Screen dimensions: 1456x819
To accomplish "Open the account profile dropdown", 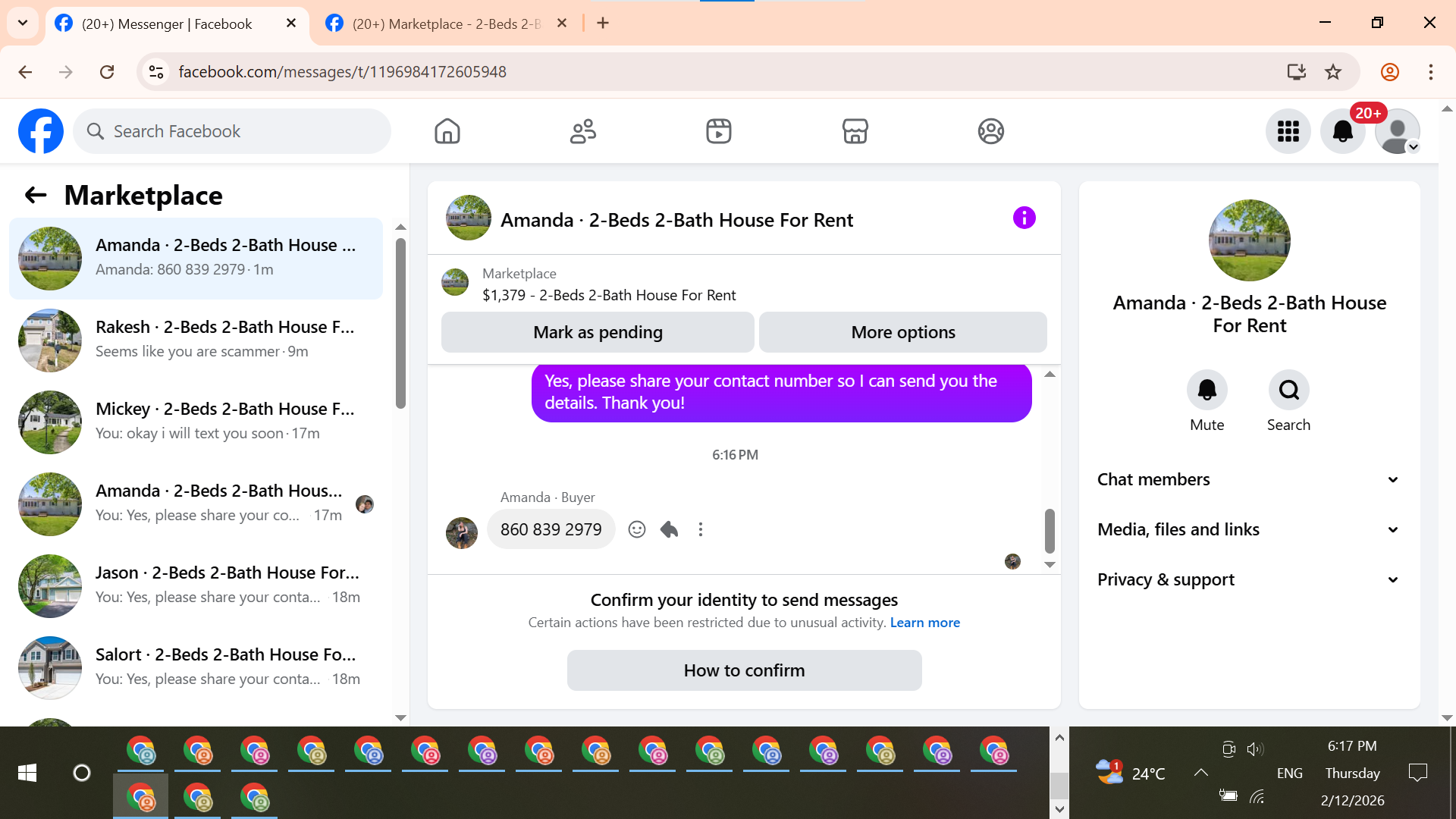I will coord(1398,131).
